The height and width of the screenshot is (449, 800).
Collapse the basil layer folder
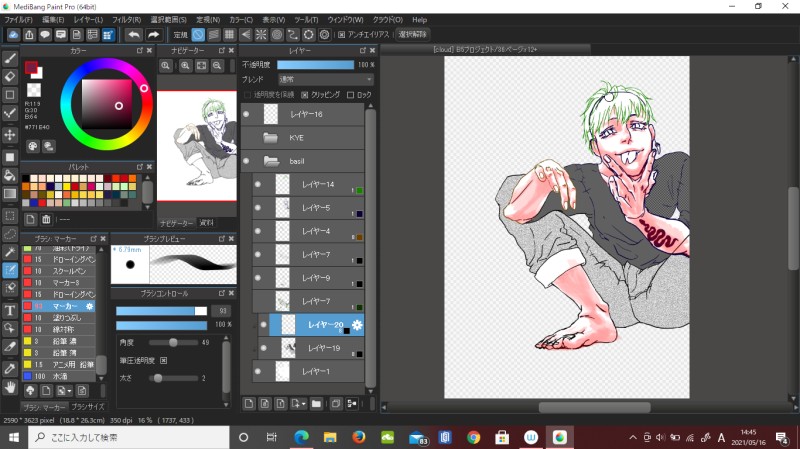(x=270, y=161)
